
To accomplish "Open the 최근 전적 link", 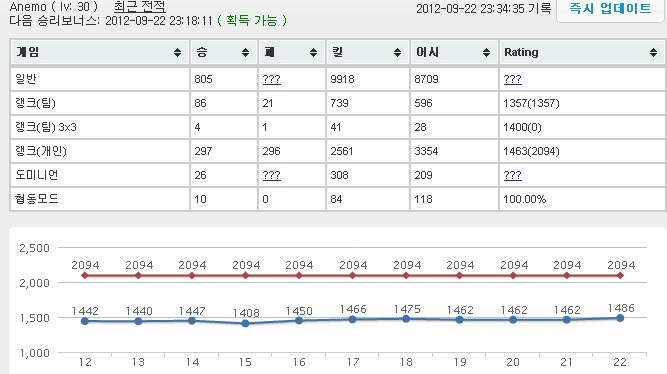I will coord(140,7).
